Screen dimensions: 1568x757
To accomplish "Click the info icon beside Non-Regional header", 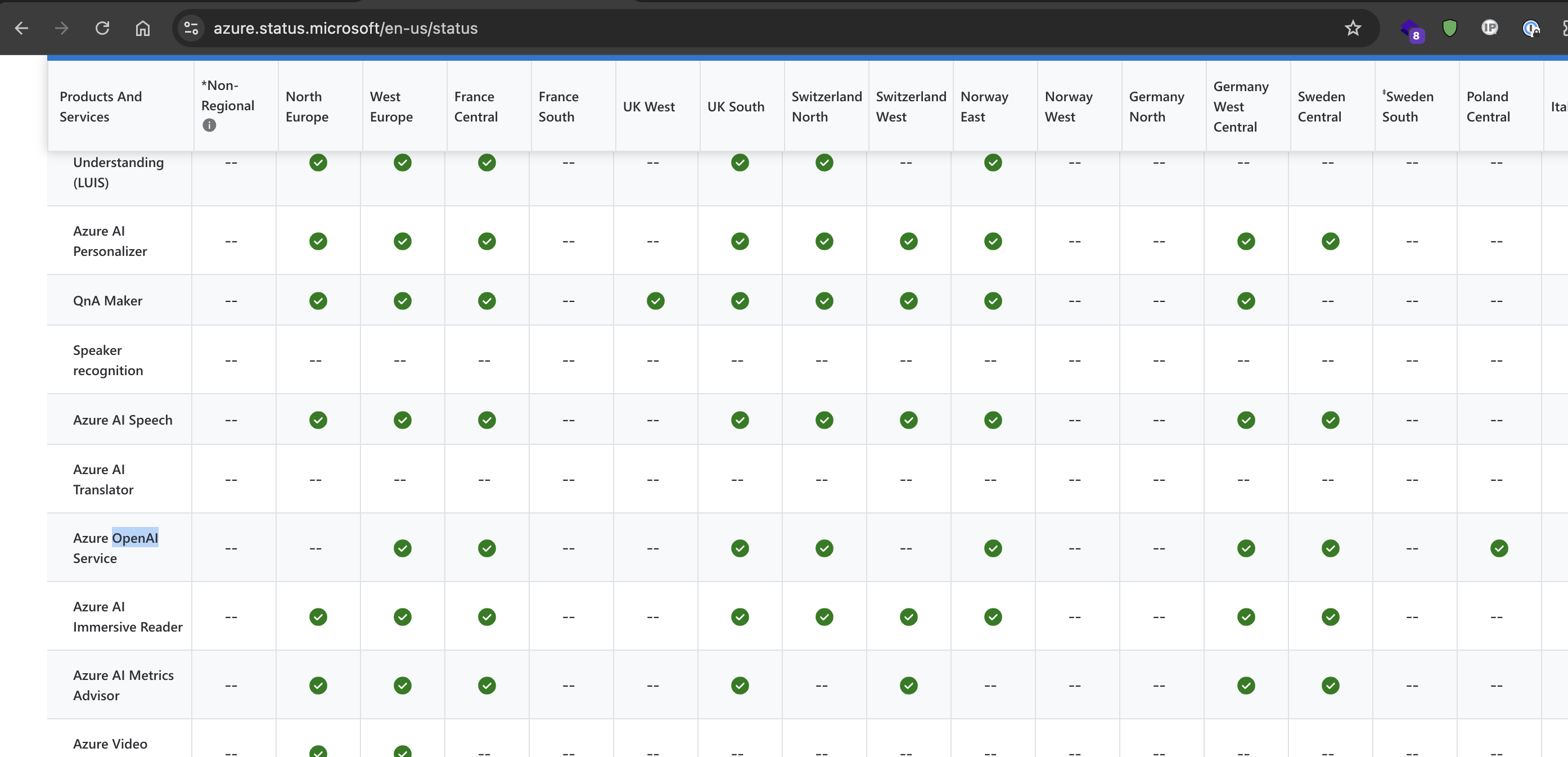I will coord(209,125).
